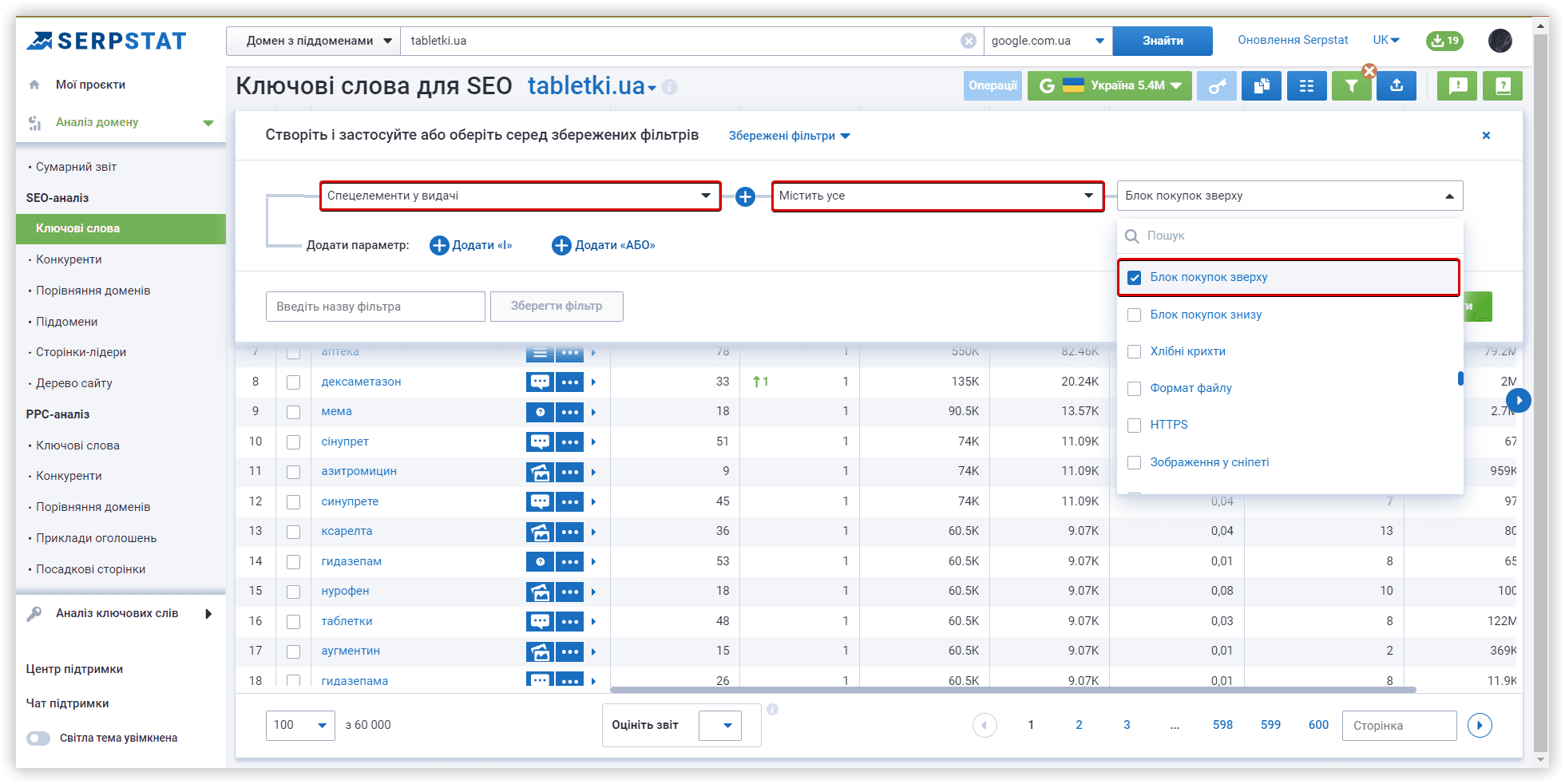Toggle the funnel filter button

1351,85
